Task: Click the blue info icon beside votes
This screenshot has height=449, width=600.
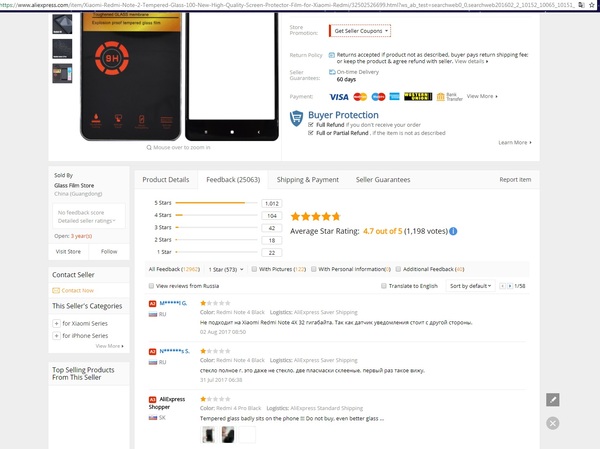Action: [453, 231]
